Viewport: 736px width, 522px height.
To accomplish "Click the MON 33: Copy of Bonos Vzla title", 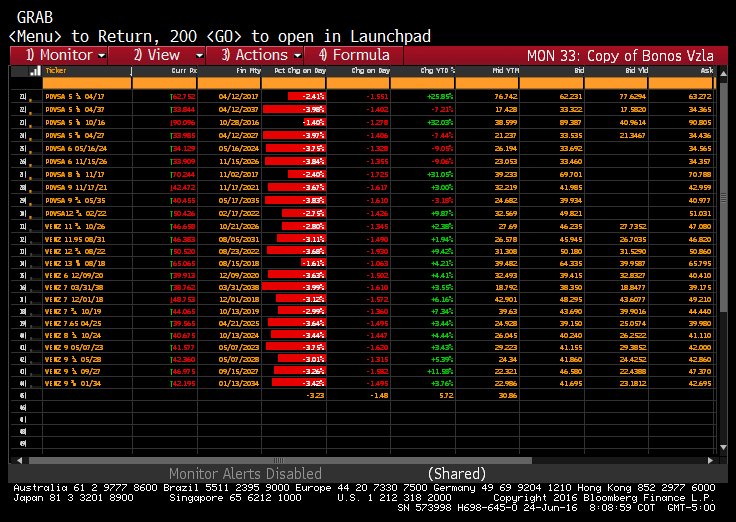I will (x=620, y=56).
